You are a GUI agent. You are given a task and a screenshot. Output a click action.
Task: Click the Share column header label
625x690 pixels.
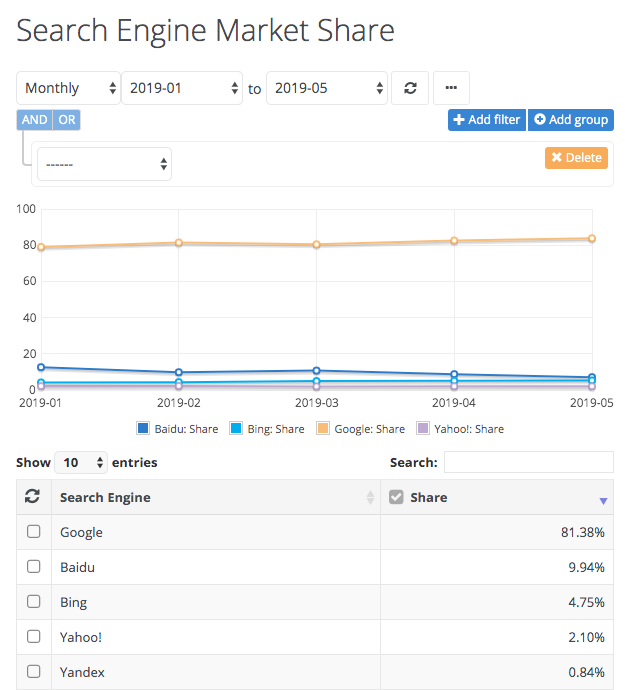coord(429,497)
